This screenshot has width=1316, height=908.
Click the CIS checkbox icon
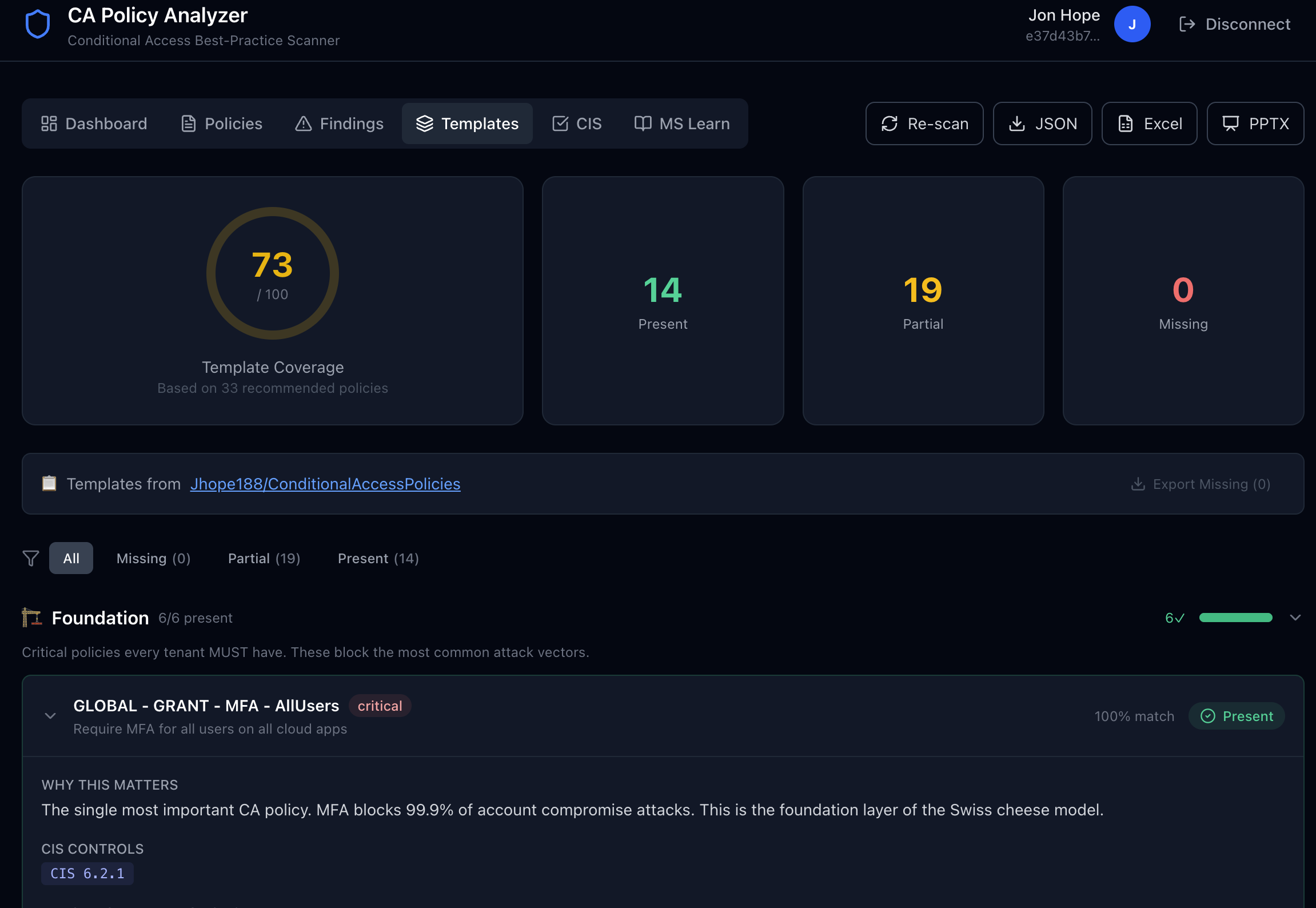tap(560, 124)
